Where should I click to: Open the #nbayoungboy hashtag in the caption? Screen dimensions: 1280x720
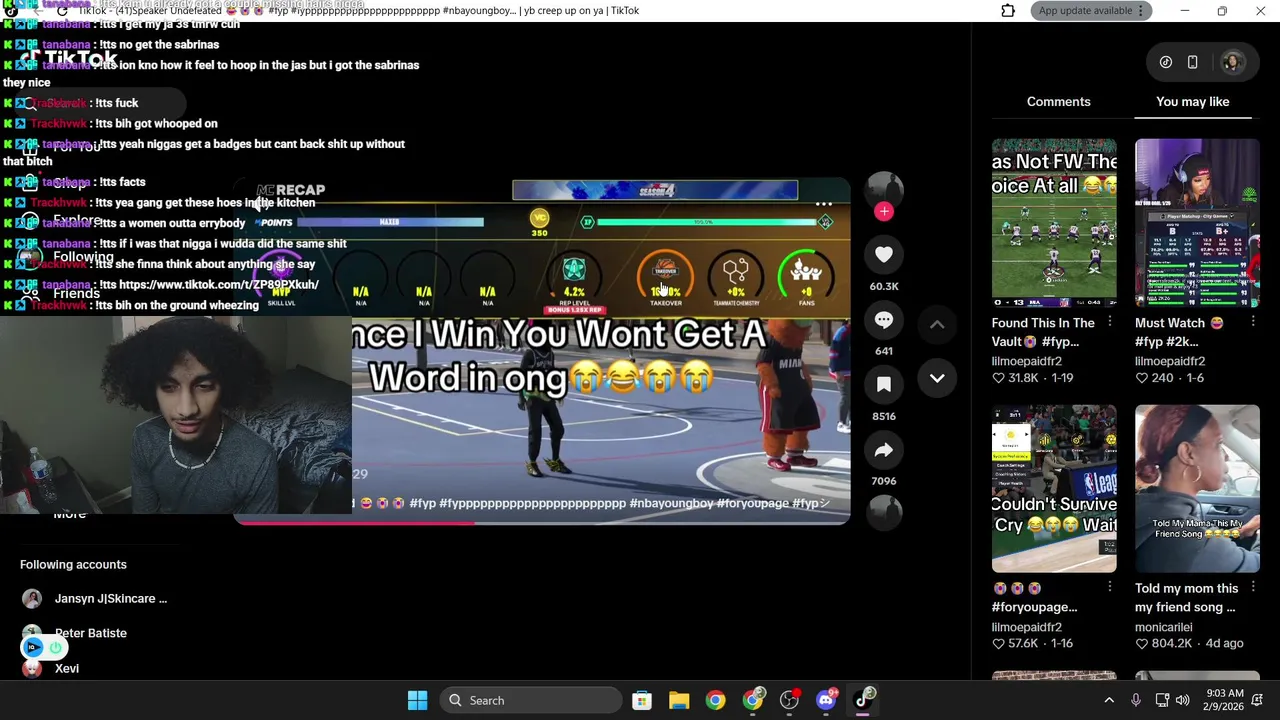click(x=671, y=503)
